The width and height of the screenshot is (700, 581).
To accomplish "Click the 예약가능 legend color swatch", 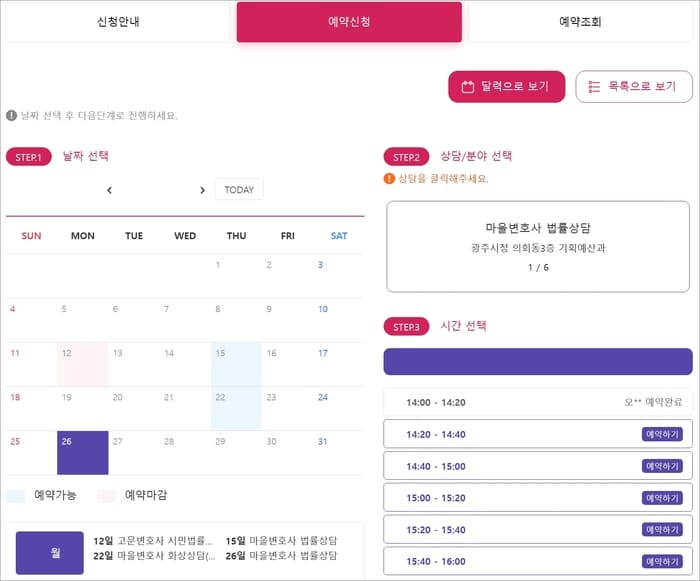I will coord(16,495).
